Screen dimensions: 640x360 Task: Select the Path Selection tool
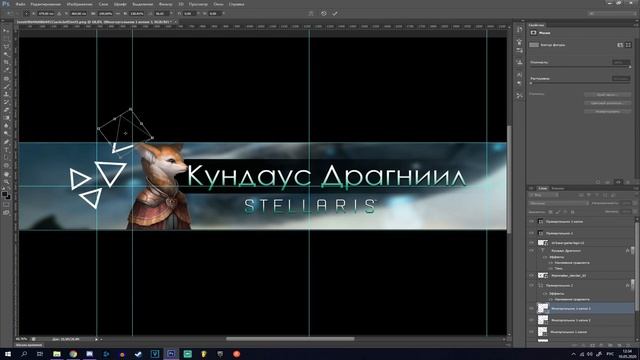[6, 158]
